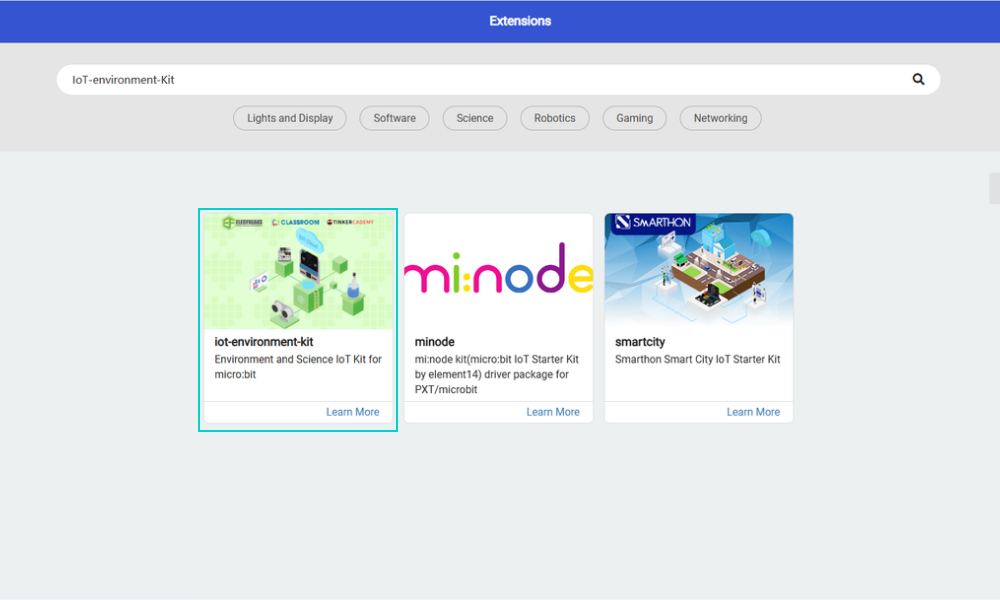Screen dimensions: 1000x600
Task: Open Learn More link for minode
Action: (553, 412)
